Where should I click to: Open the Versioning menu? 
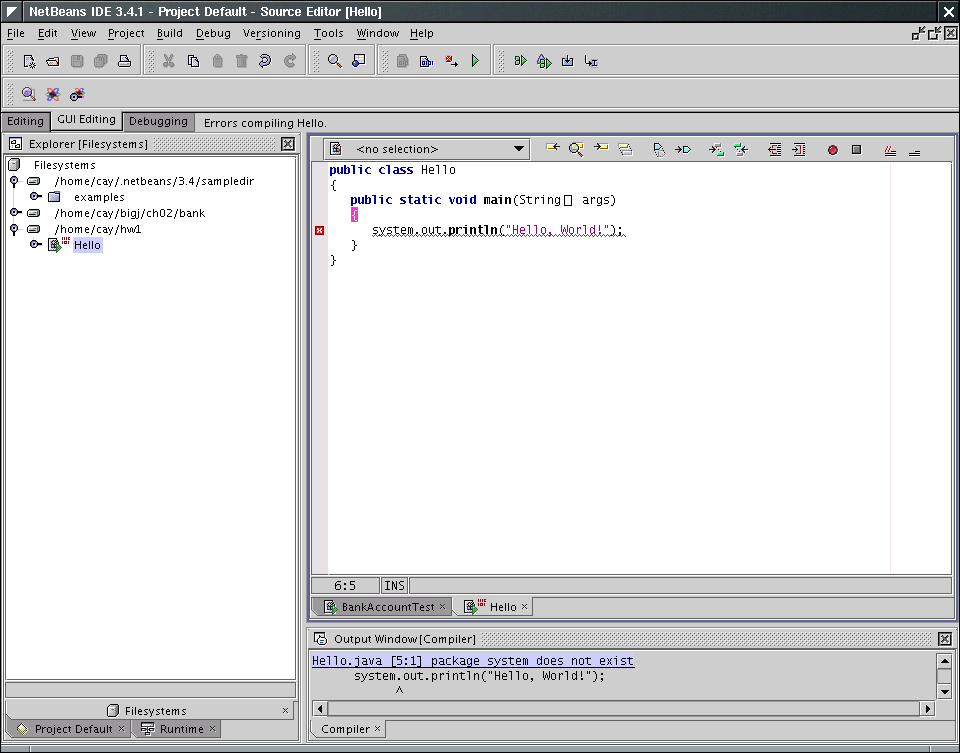pos(271,33)
